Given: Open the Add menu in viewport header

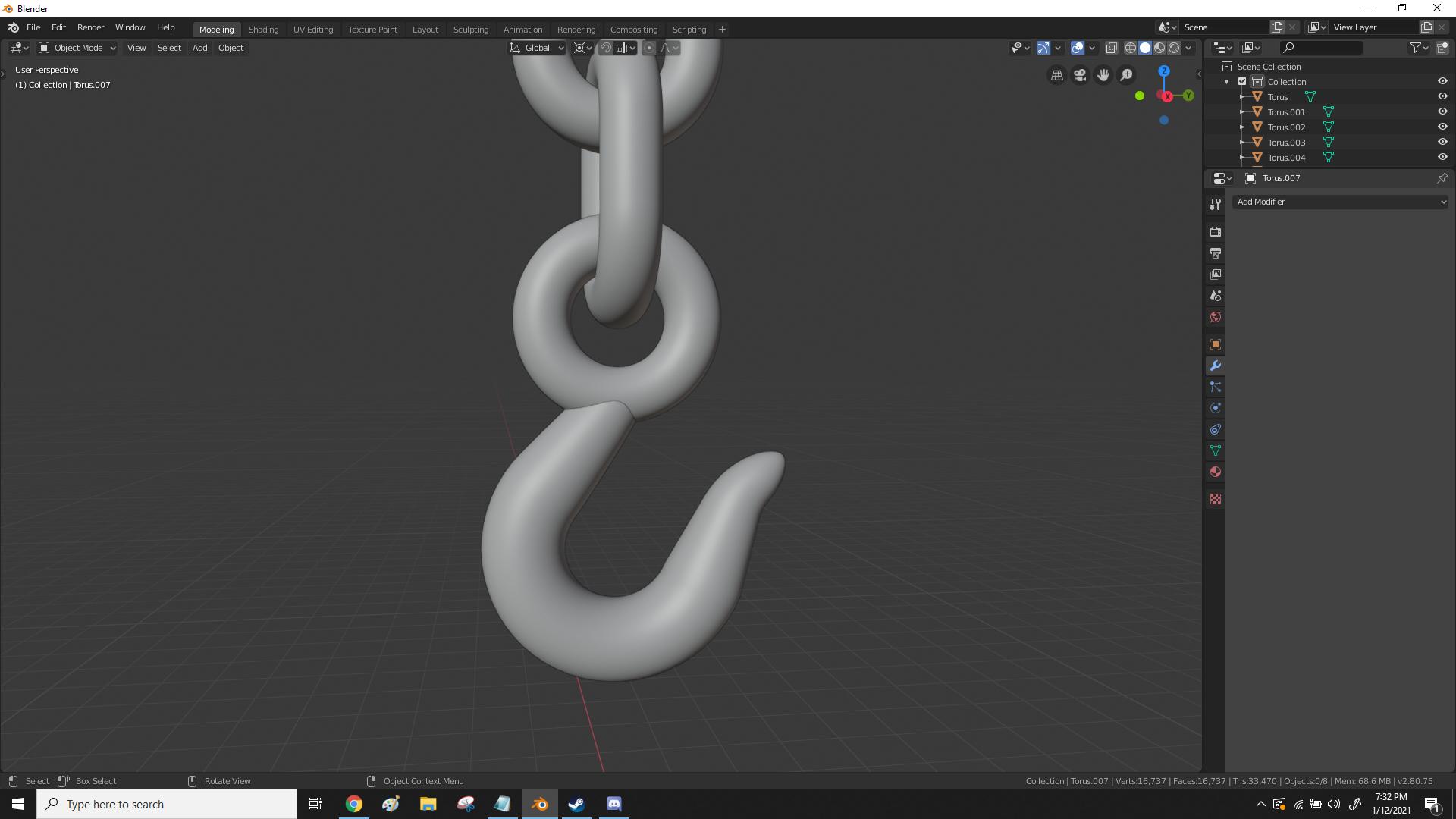Looking at the screenshot, I should pos(199,48).
